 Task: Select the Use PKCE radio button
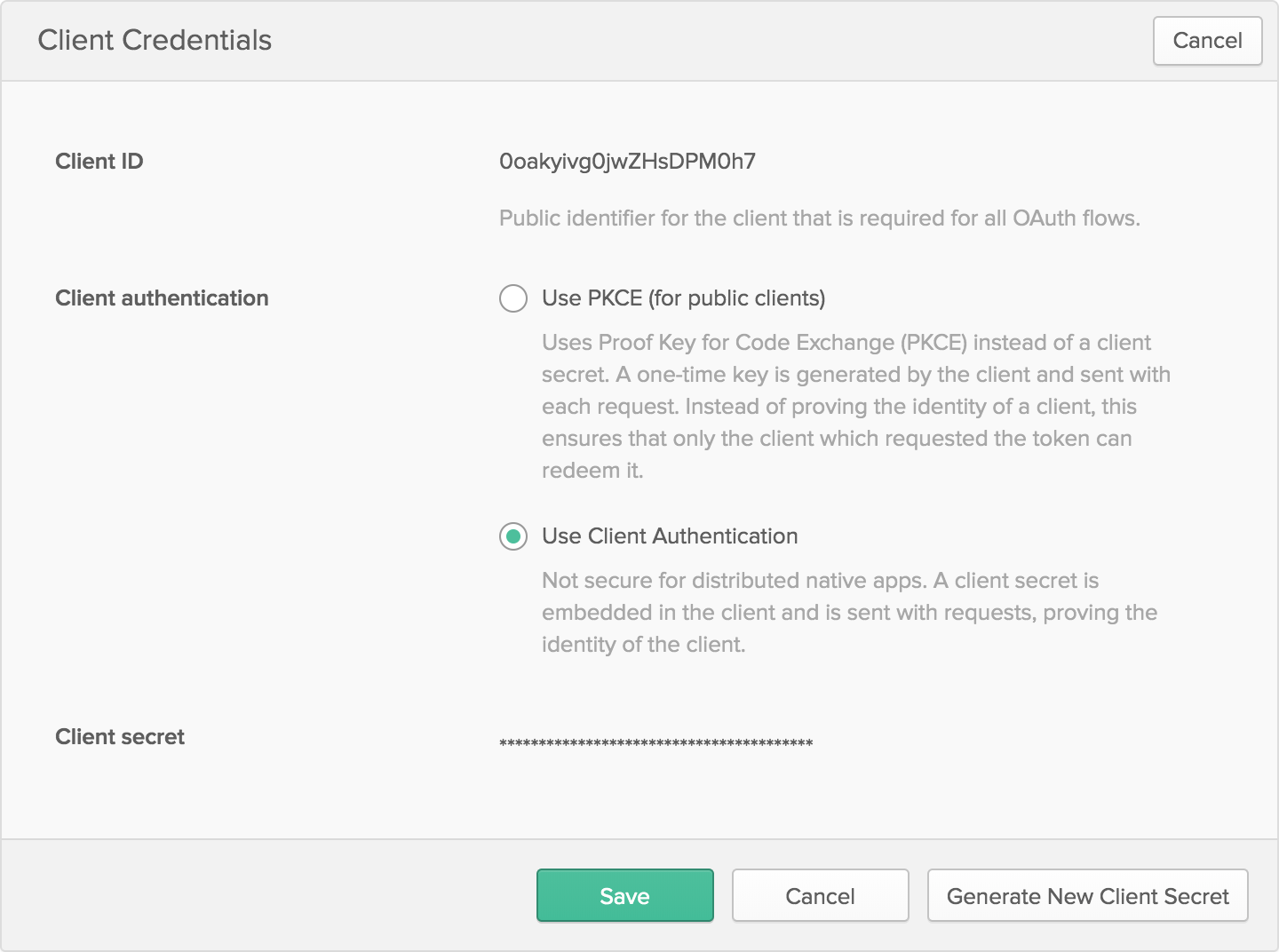[513, 298]
